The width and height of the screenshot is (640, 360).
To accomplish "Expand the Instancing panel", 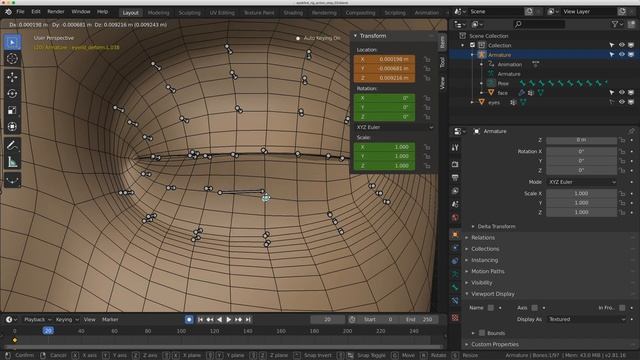I will click(484, 260).
